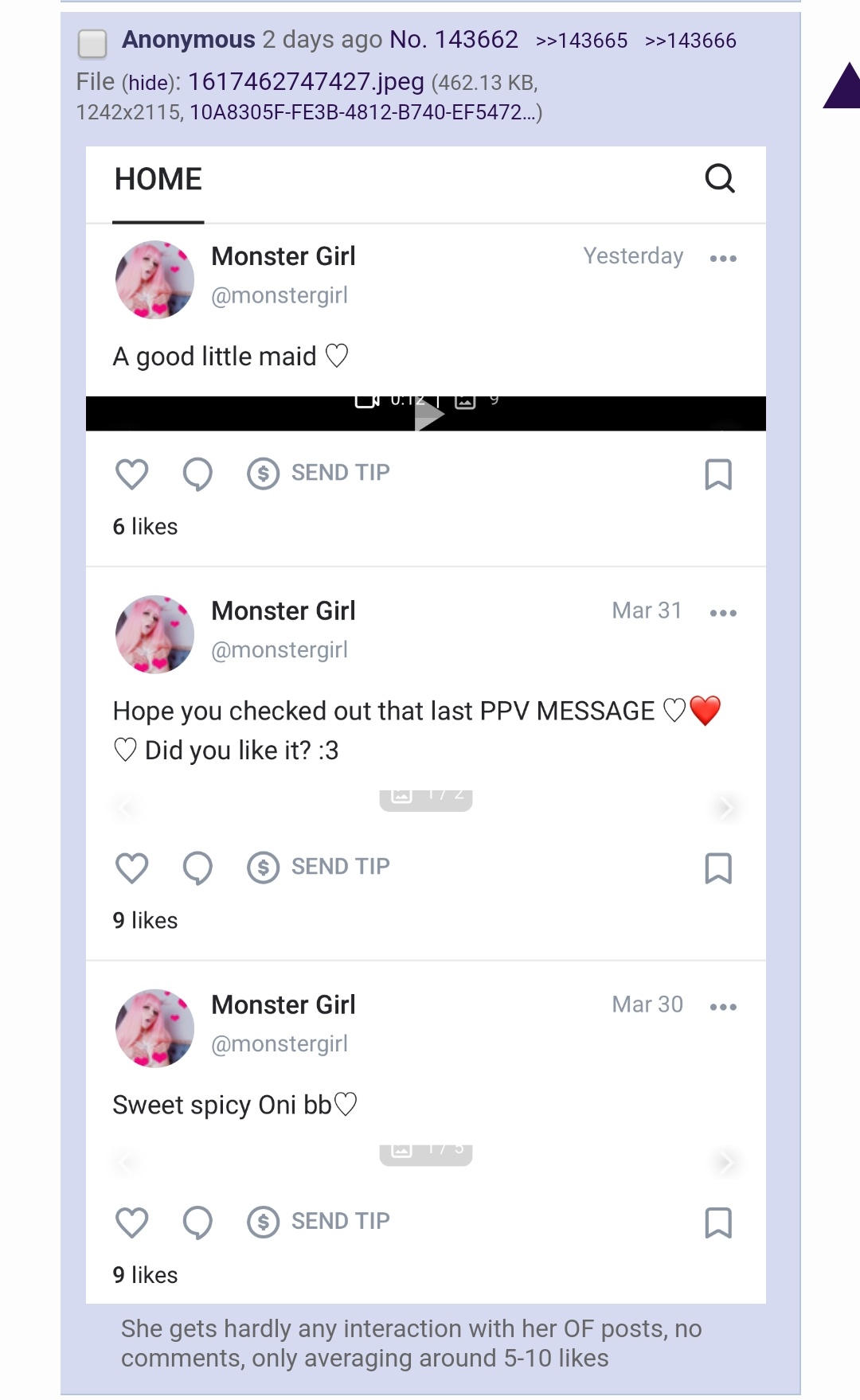Open file link 1617462747427.jpeg
The height and width of the screenshot is (1400, 860).
306,81
